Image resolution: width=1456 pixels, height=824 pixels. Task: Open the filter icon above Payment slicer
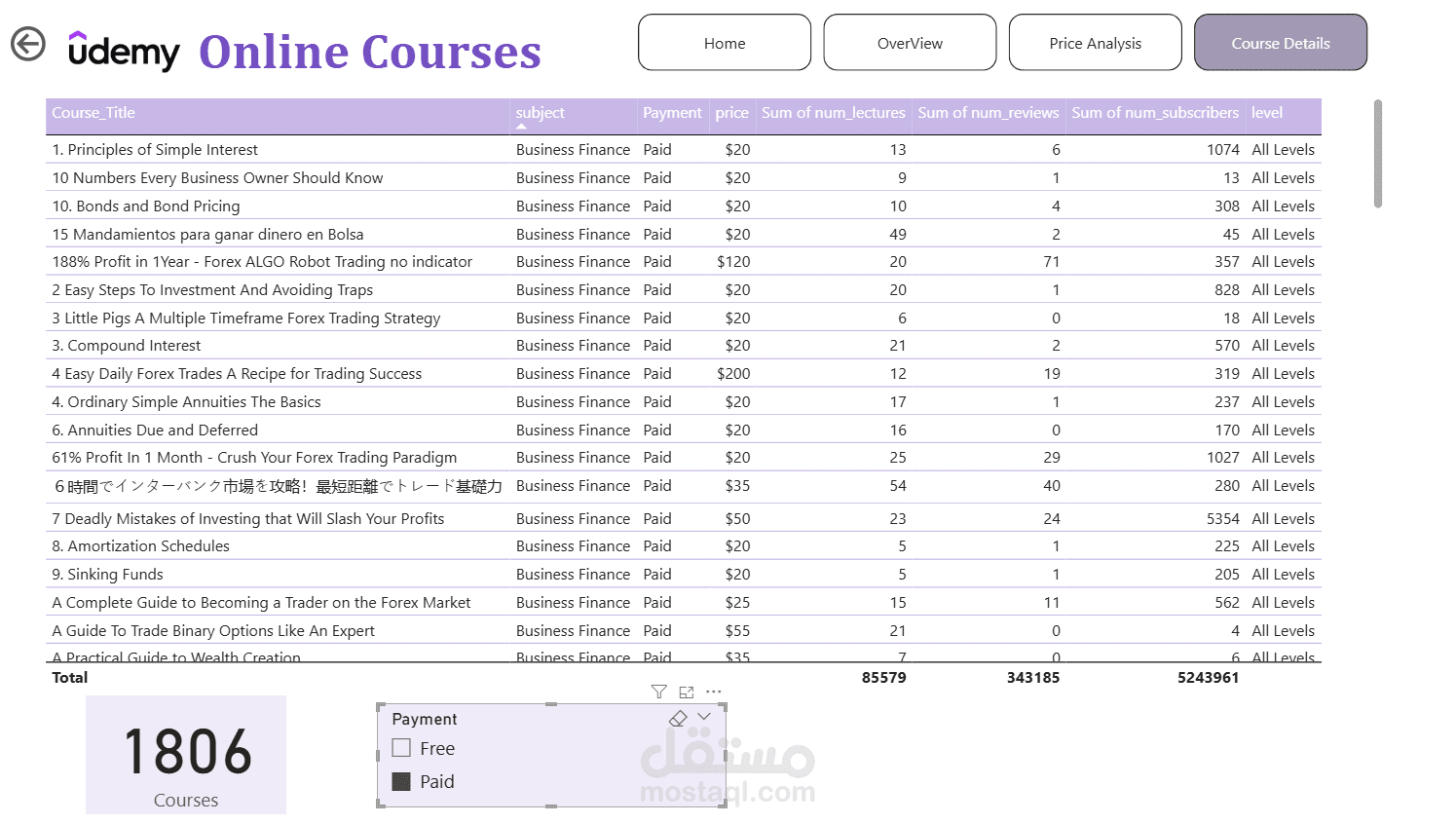pos(658,692)
